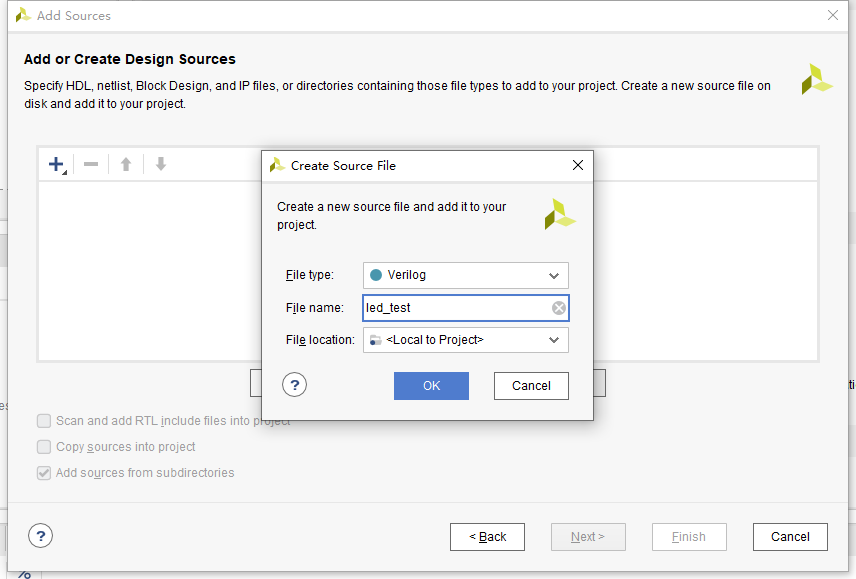Screen dimensions: 856x579
Task: Click the Add or Create Design Sources heading
Action: click(130, 59)
